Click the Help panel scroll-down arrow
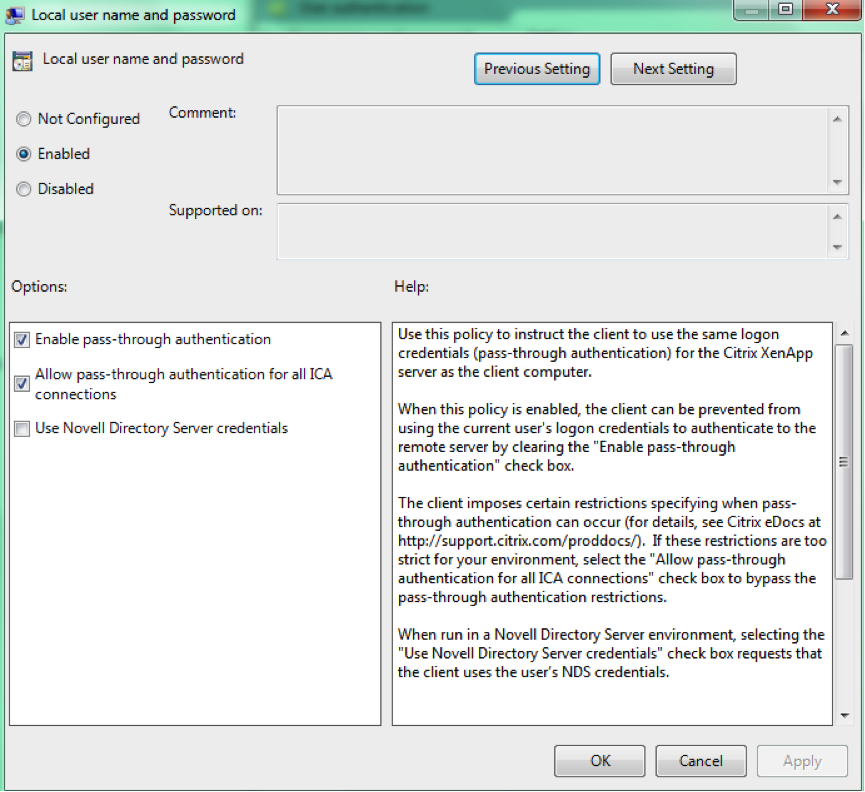 click(843, 714)
